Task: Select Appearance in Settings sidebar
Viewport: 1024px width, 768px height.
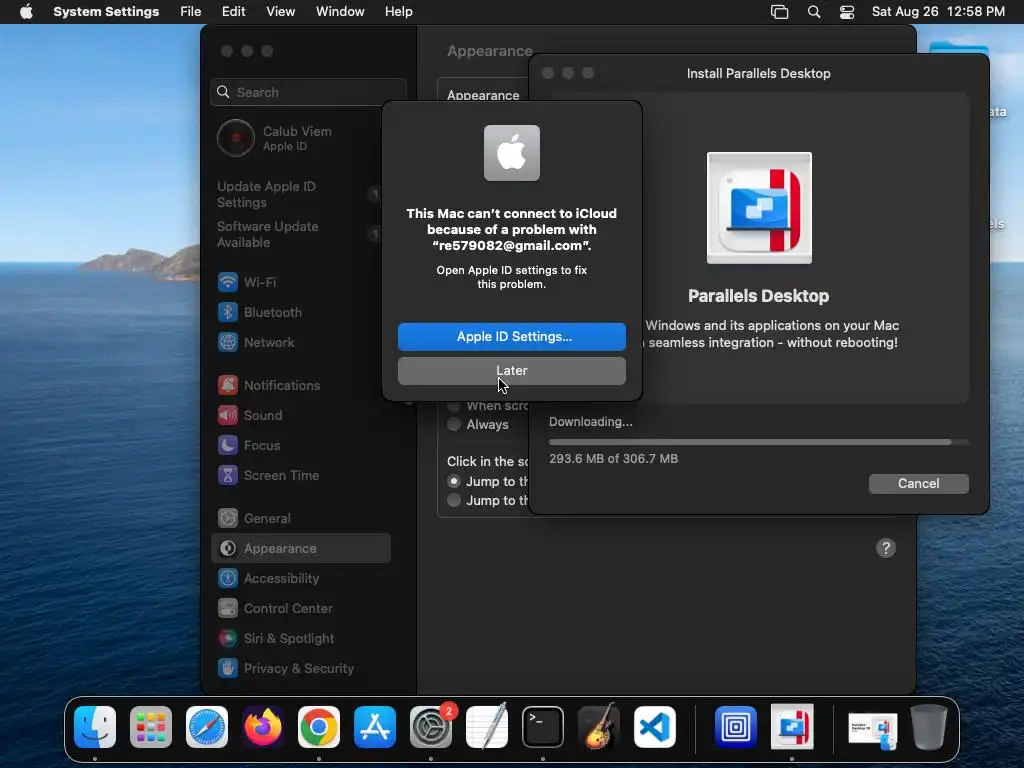Action: (300, 549)
